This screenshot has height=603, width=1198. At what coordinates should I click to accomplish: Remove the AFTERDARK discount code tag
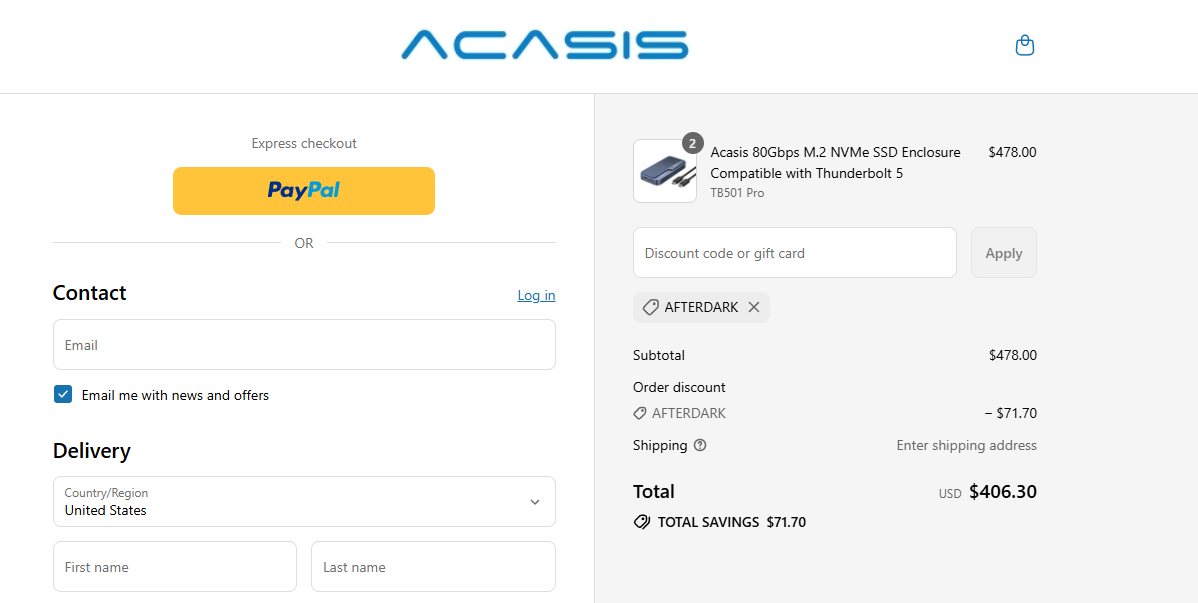tap(754, 307)
